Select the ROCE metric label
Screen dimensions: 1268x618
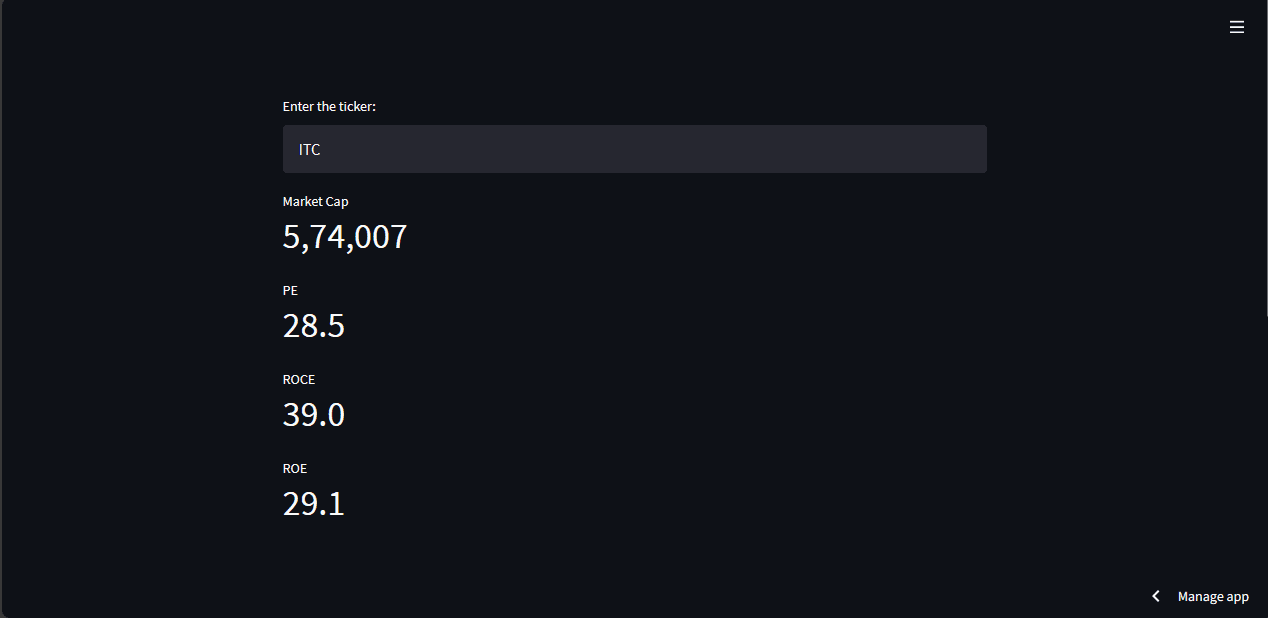(x=299, y=379)
